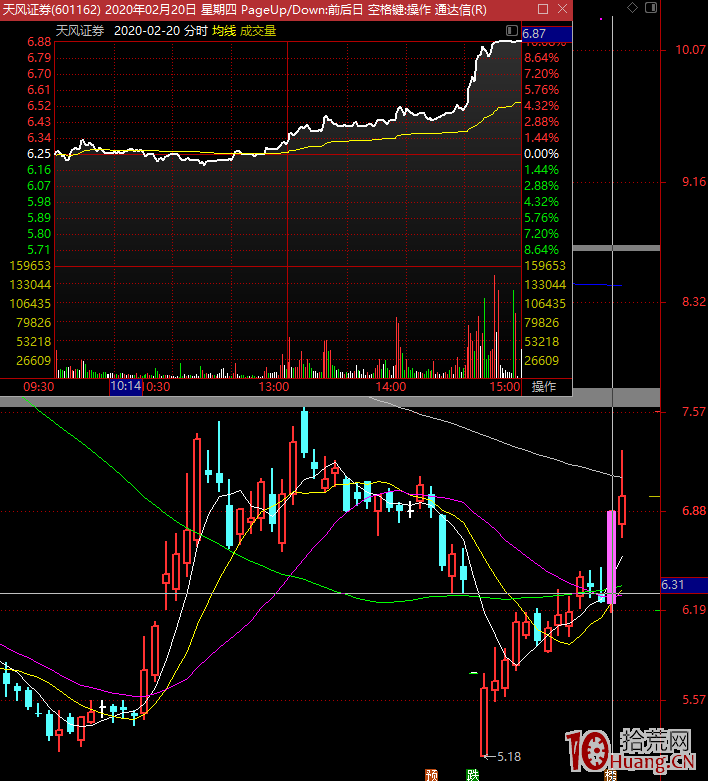Viewport: 708px width, 781px height.
Task: Maximize the 天风证券 intraday popup window
Action: tap(543, 9)
